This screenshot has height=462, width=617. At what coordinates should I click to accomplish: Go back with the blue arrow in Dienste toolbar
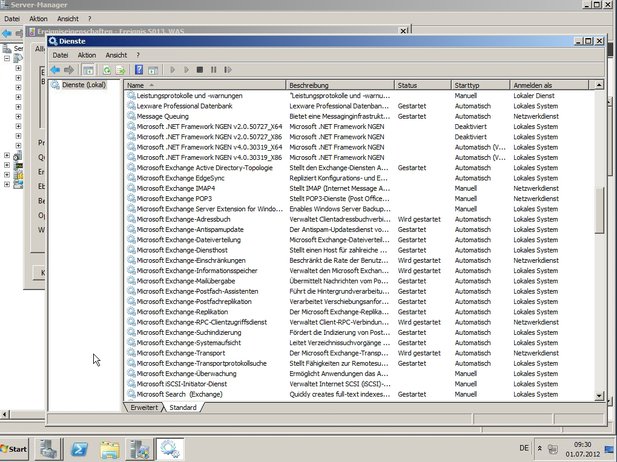click(x=55, y=70)
